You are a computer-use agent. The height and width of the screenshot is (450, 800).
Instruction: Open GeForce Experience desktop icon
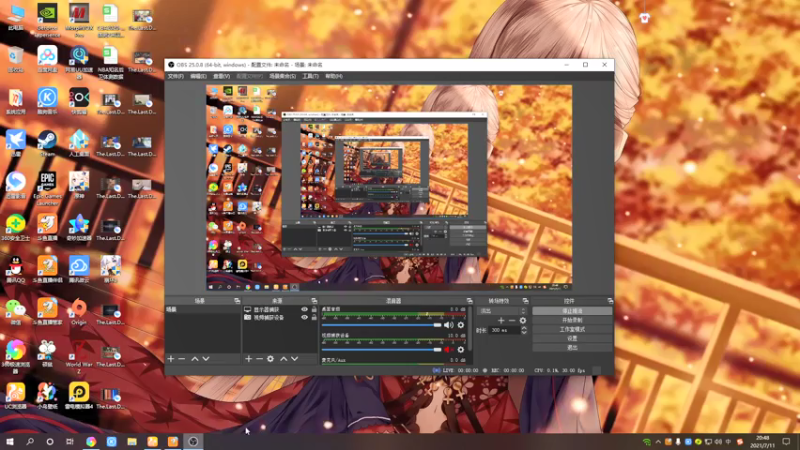[47, 20]
